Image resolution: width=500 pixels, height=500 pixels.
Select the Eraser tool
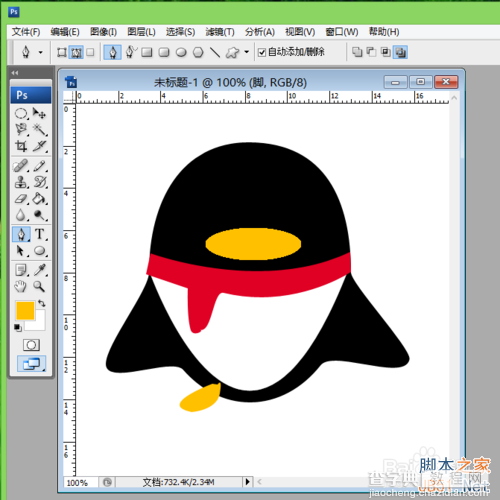coord(21,199)
